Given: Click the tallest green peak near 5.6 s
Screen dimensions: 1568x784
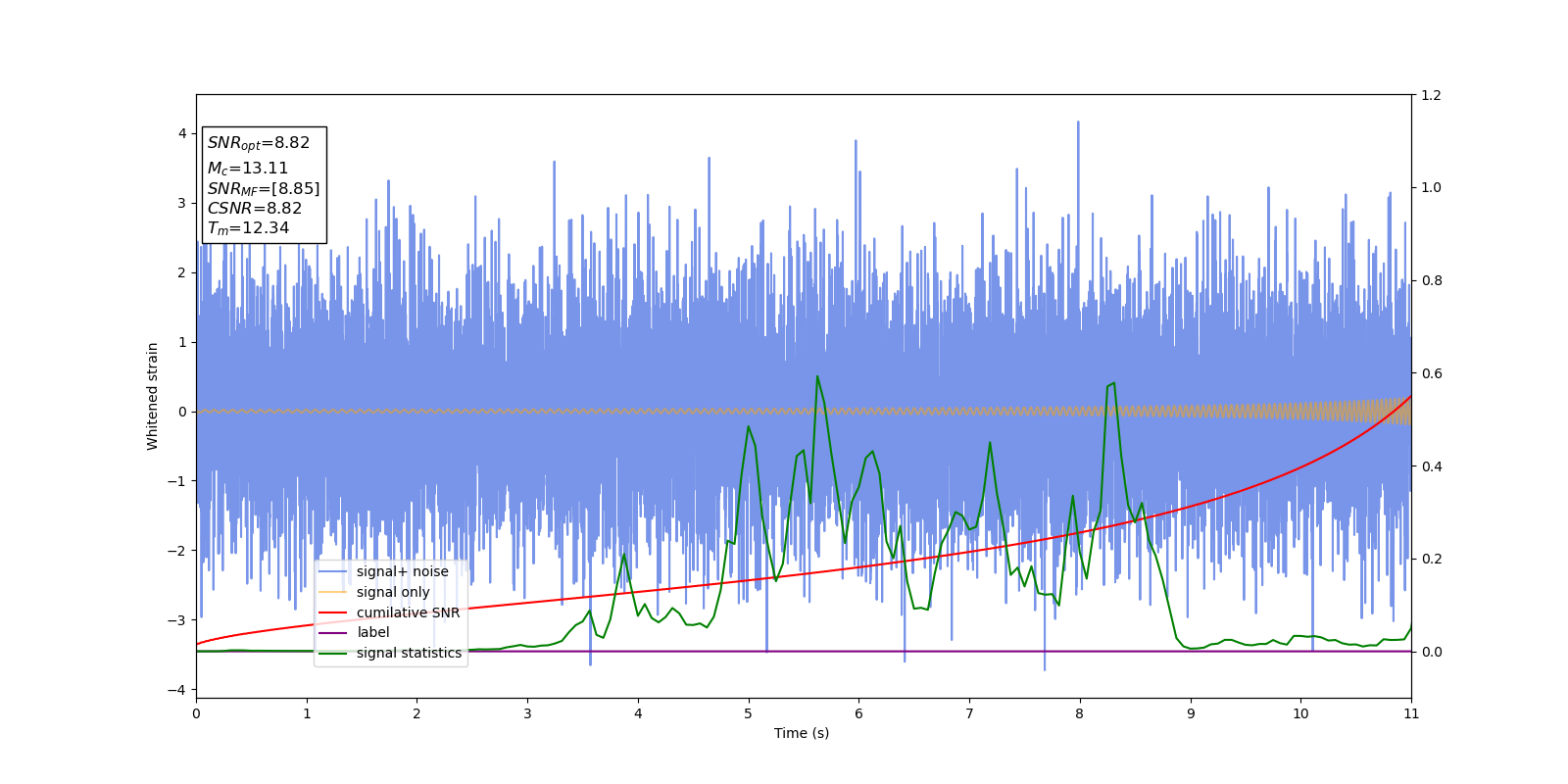Looking at the screenshot, I should (x=817, y=376).
